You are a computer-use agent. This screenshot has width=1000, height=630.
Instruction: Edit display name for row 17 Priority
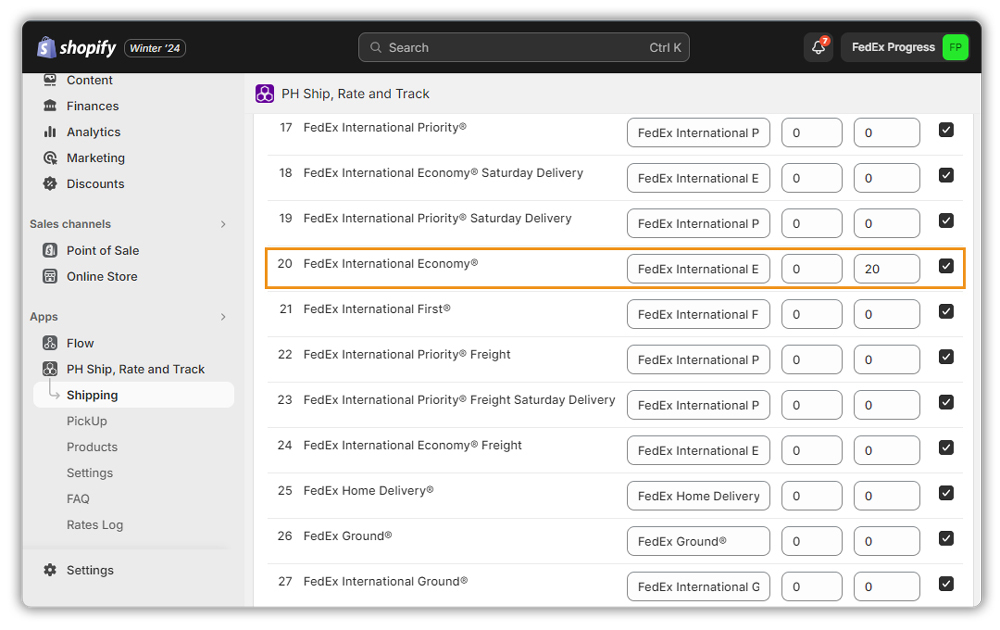[698, 133]
